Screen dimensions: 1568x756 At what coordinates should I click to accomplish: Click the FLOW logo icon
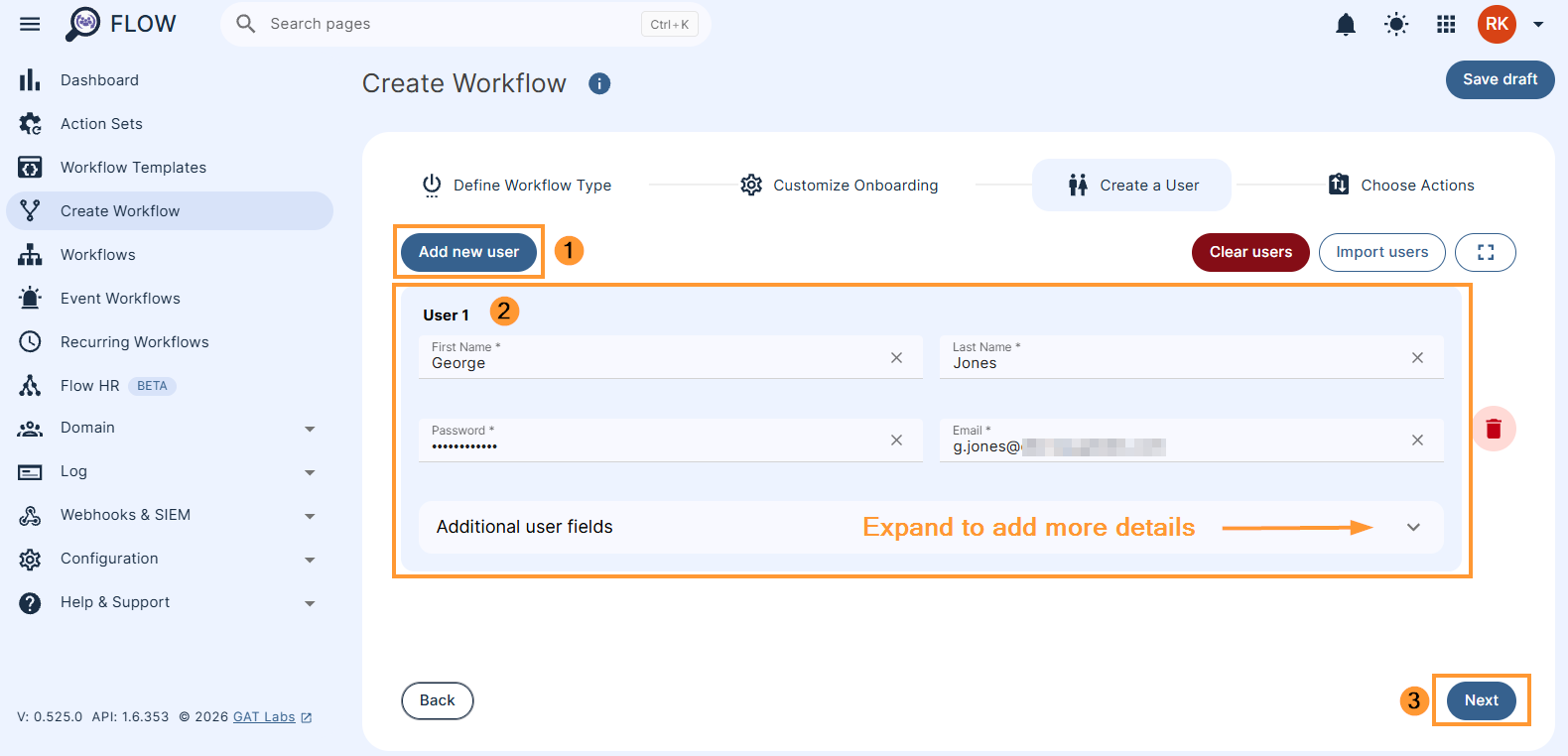click(83, 24)
